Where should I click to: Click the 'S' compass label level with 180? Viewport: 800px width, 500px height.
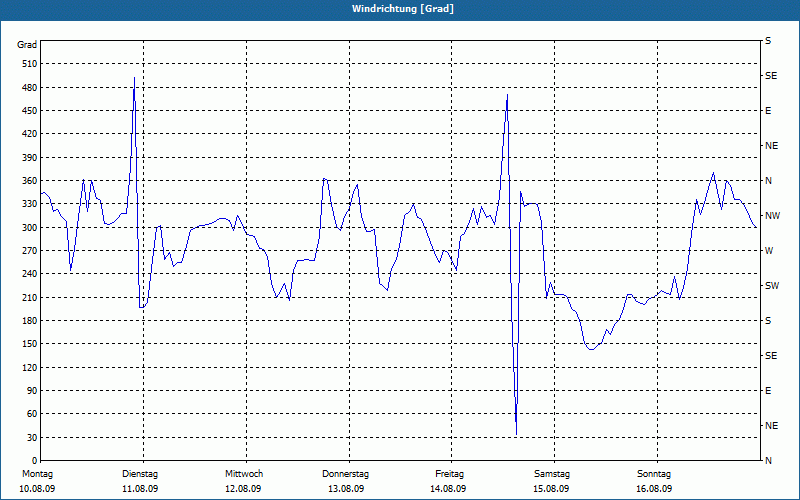(768, 321)
